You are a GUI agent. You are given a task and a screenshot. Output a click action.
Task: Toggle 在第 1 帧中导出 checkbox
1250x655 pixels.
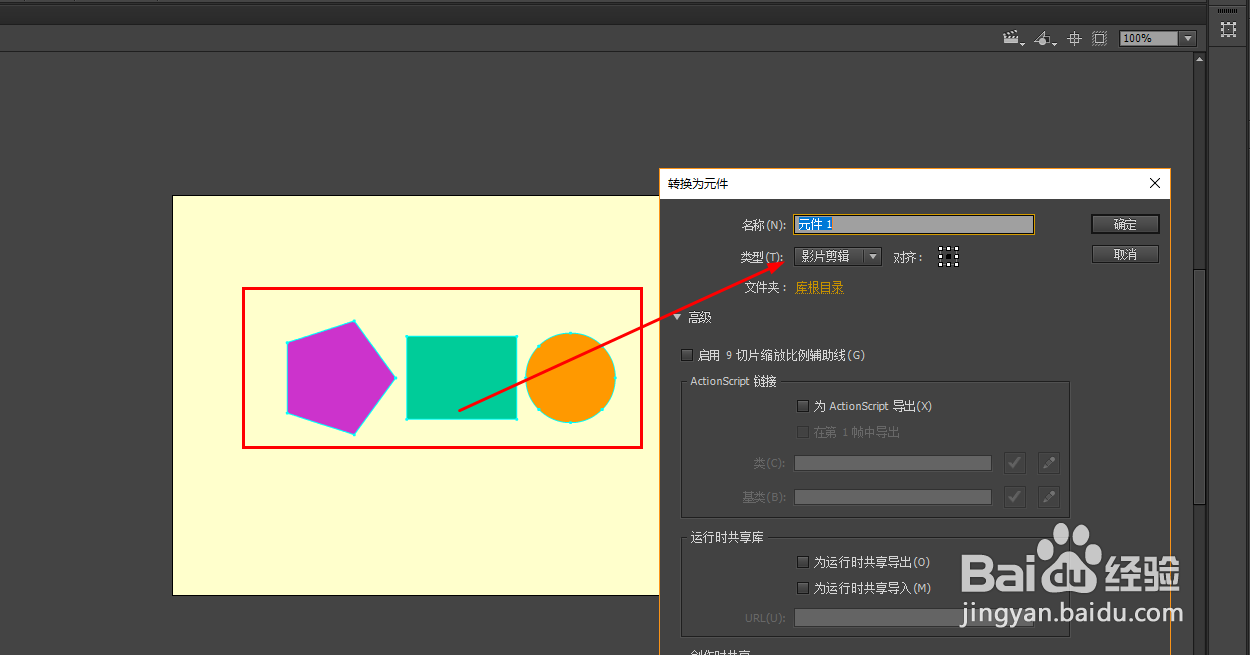point(802,432)
